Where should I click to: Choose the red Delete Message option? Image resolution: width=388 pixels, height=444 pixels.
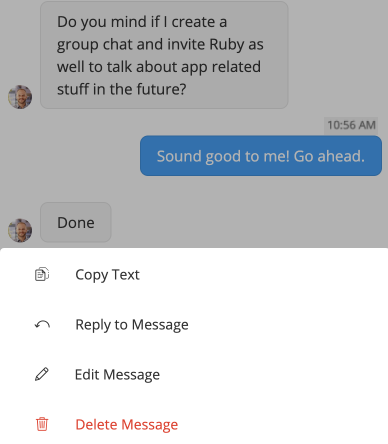click(194, 424)
